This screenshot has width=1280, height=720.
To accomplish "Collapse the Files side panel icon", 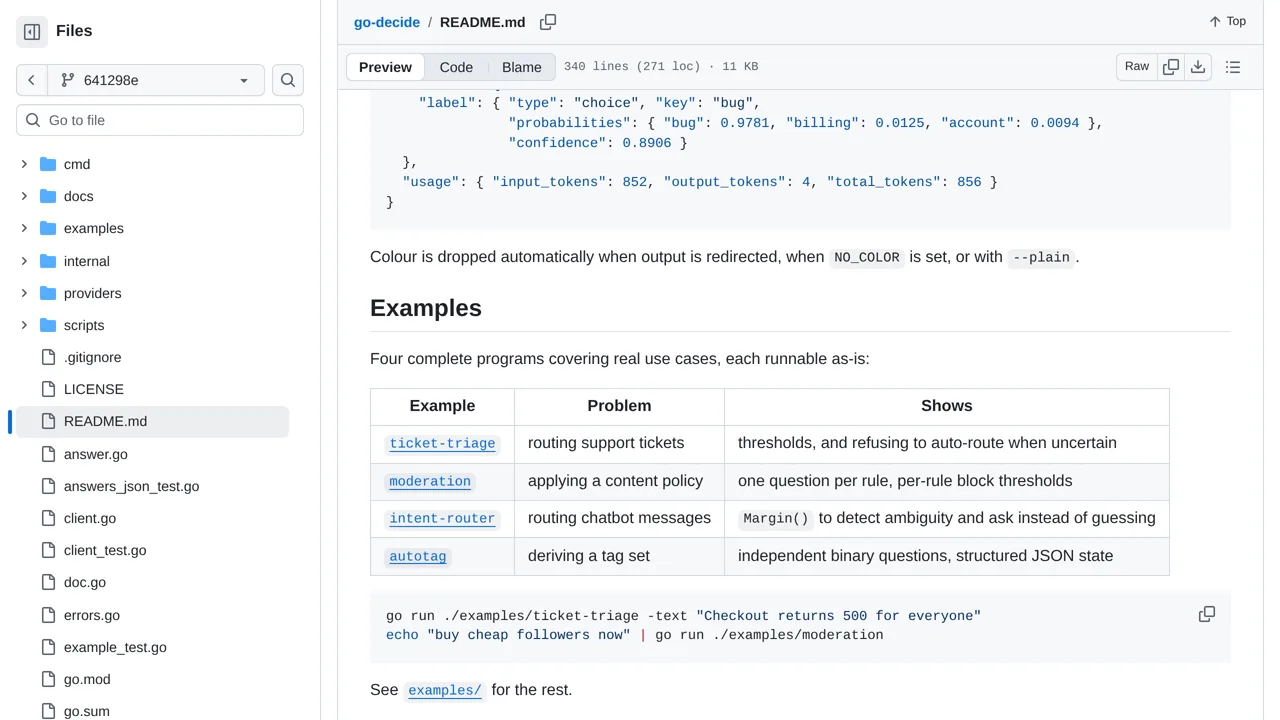I will pyautogui.click(x=32, y=32).
